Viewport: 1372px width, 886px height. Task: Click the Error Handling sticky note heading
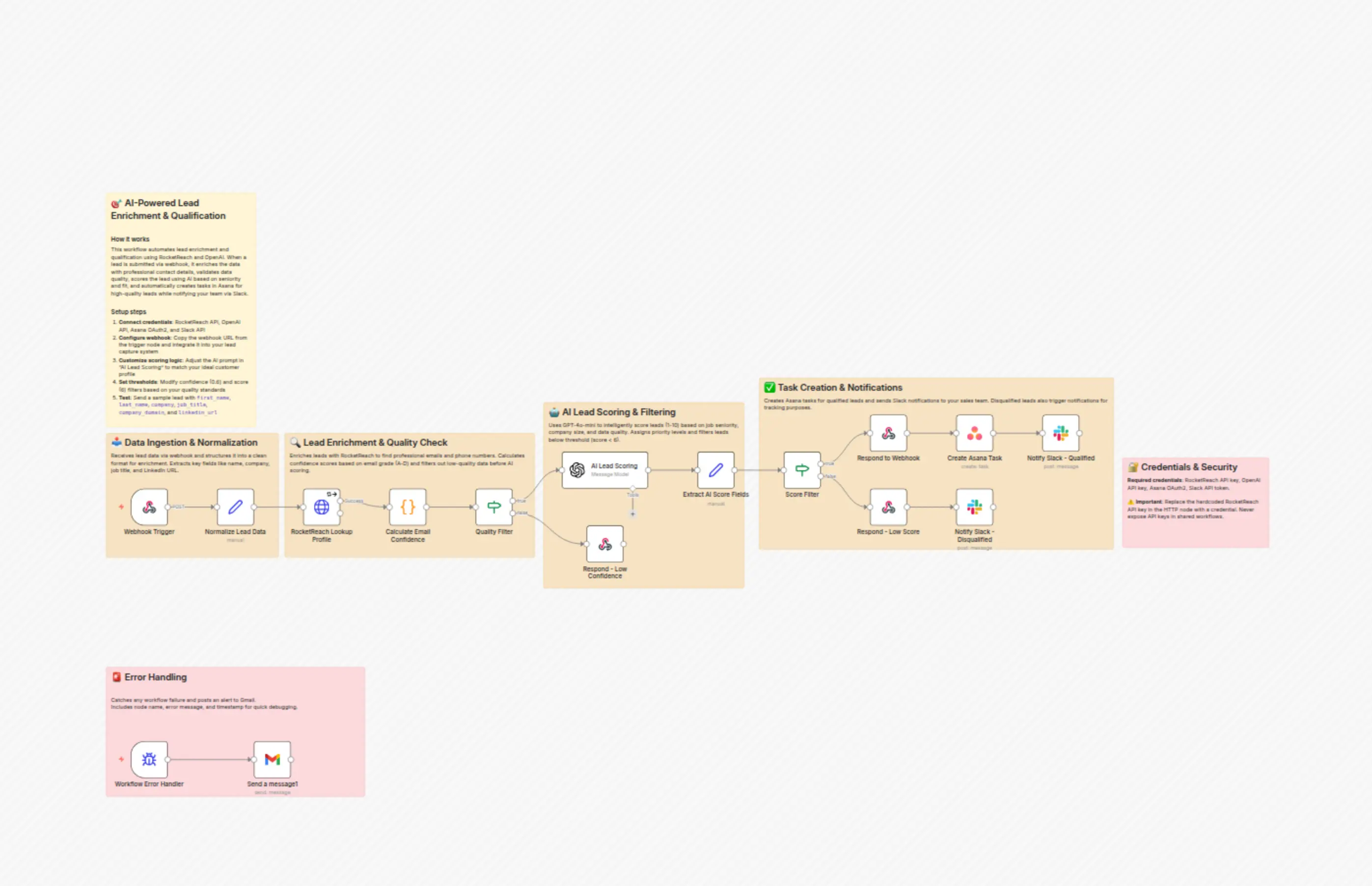[x=155, y=677]
